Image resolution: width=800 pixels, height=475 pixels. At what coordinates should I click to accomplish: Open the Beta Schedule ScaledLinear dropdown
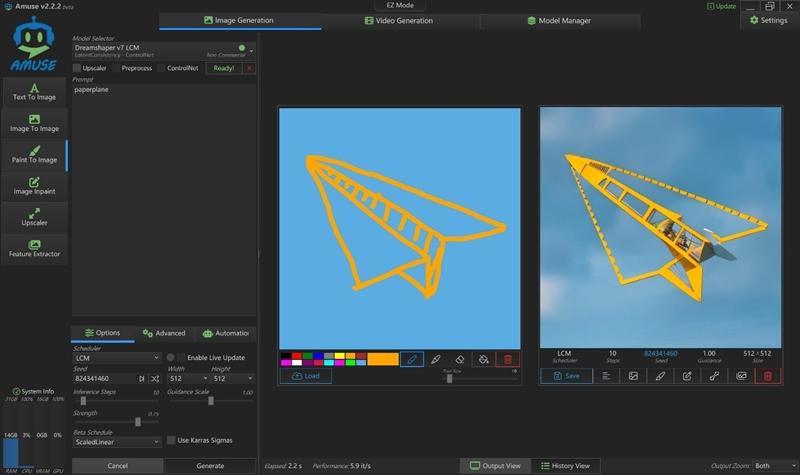(x=116, y=441)
